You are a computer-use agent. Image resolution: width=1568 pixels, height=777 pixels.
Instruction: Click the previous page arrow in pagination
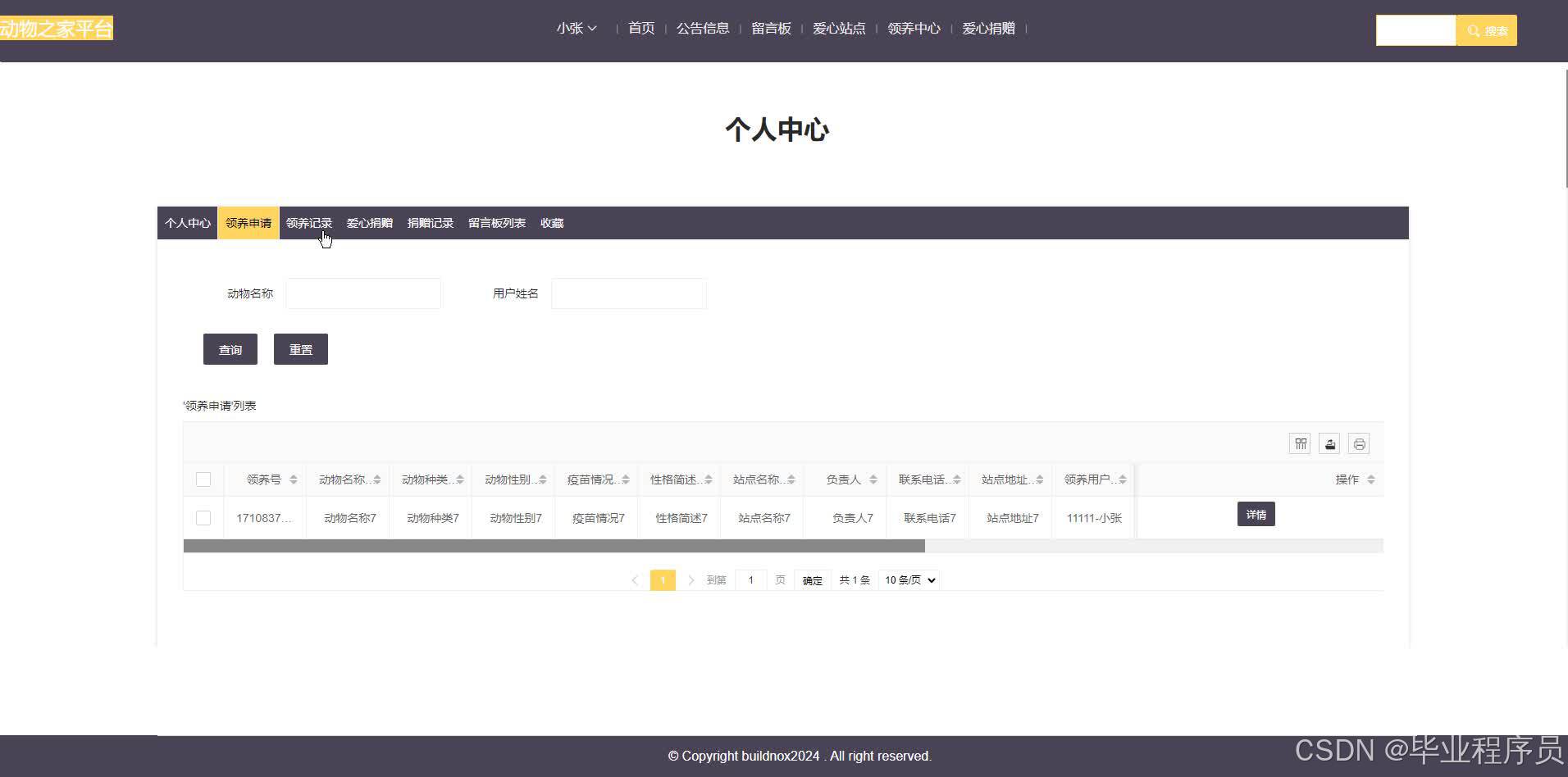tap(635, 579)
